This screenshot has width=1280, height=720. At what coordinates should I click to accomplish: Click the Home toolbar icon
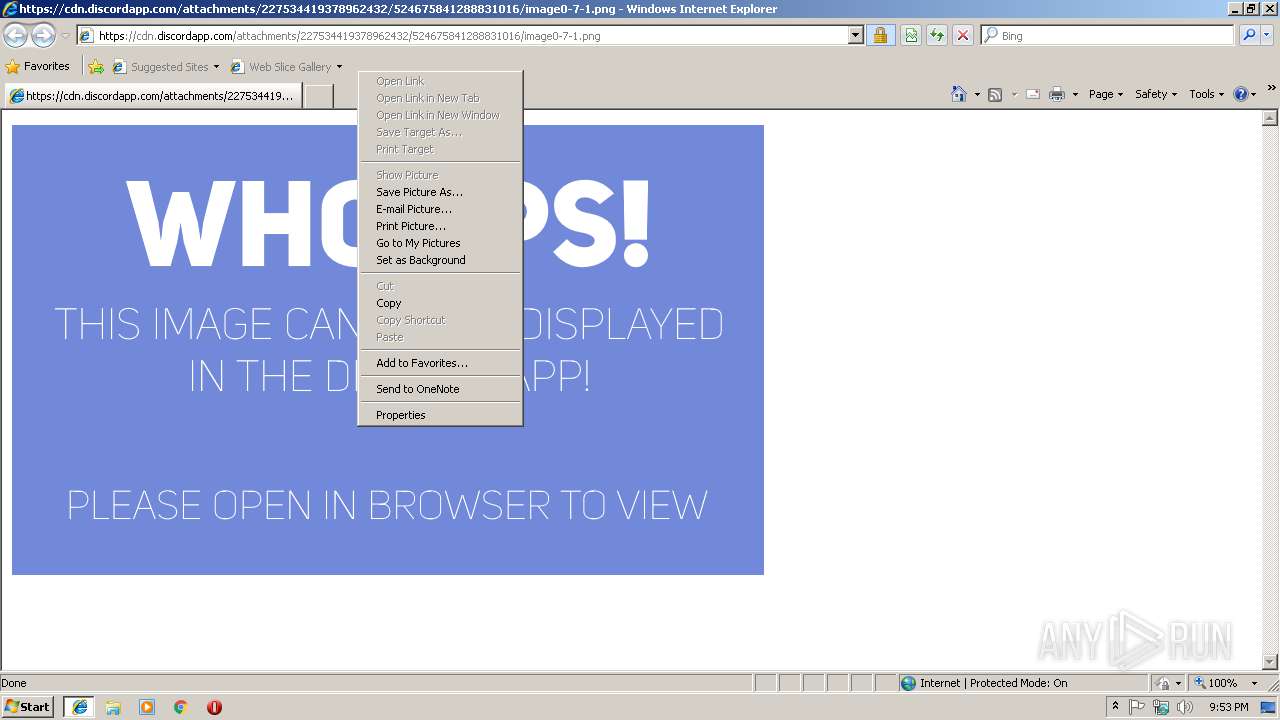tap(959, 94)
